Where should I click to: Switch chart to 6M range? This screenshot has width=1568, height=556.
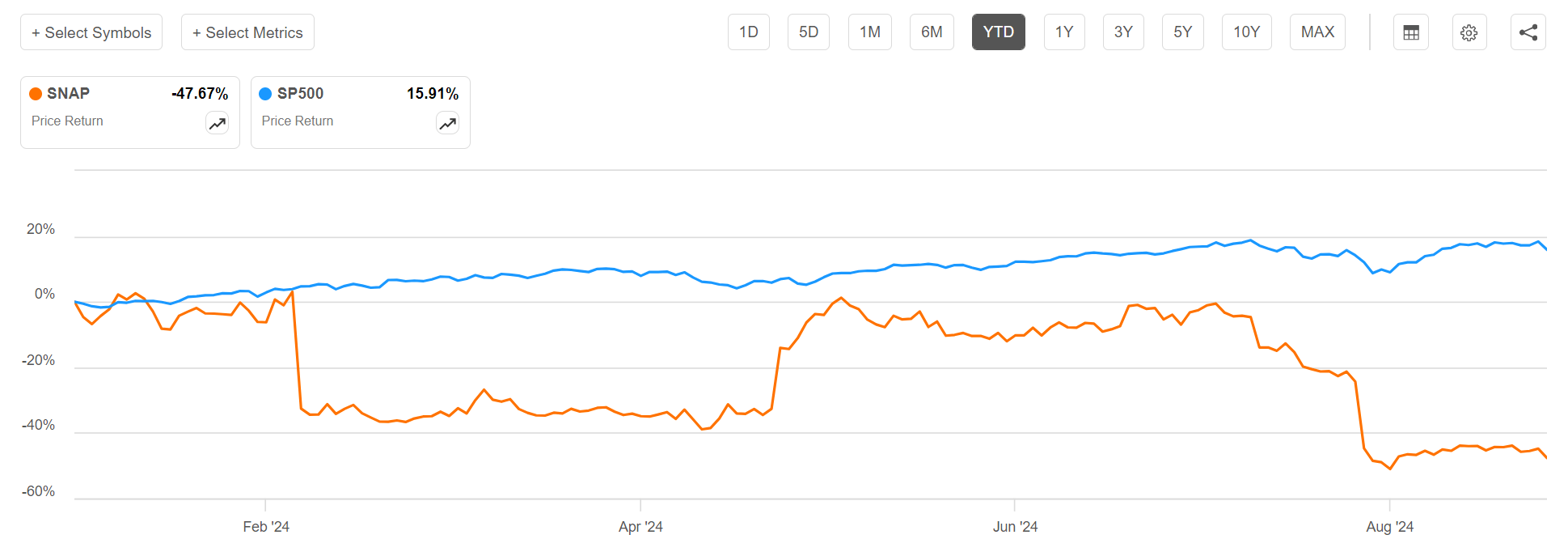(932, 32)
